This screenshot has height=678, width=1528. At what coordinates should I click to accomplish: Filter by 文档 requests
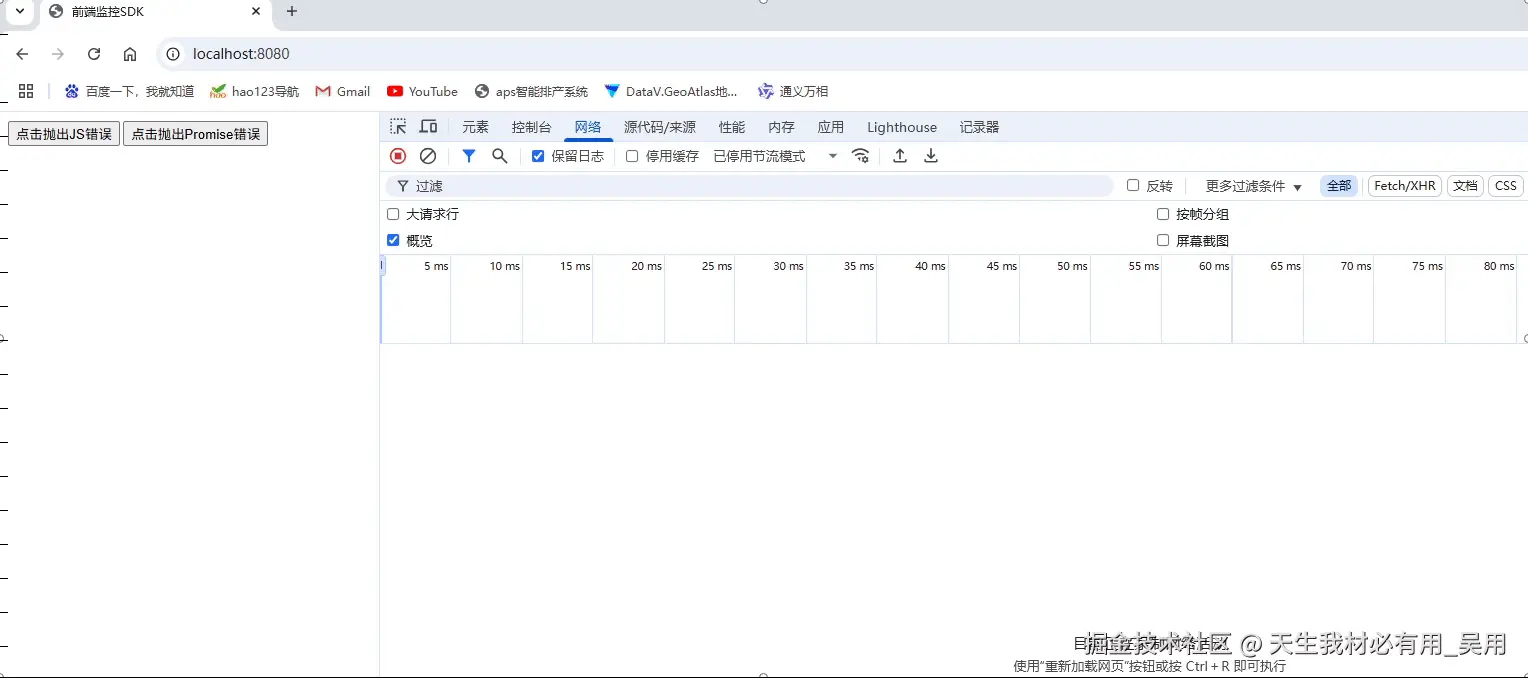click(x=1465, y=186)
